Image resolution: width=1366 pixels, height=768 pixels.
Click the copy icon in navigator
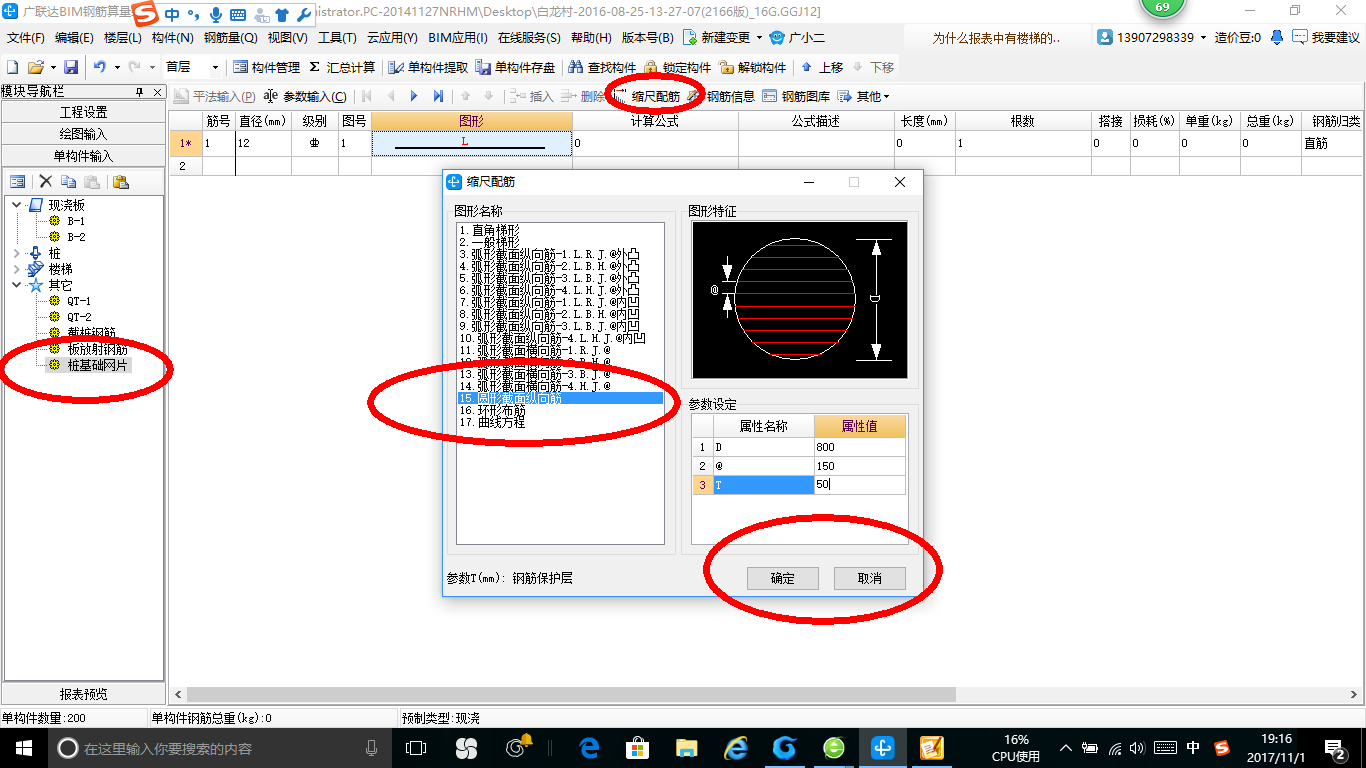click(x=68, y=182)
